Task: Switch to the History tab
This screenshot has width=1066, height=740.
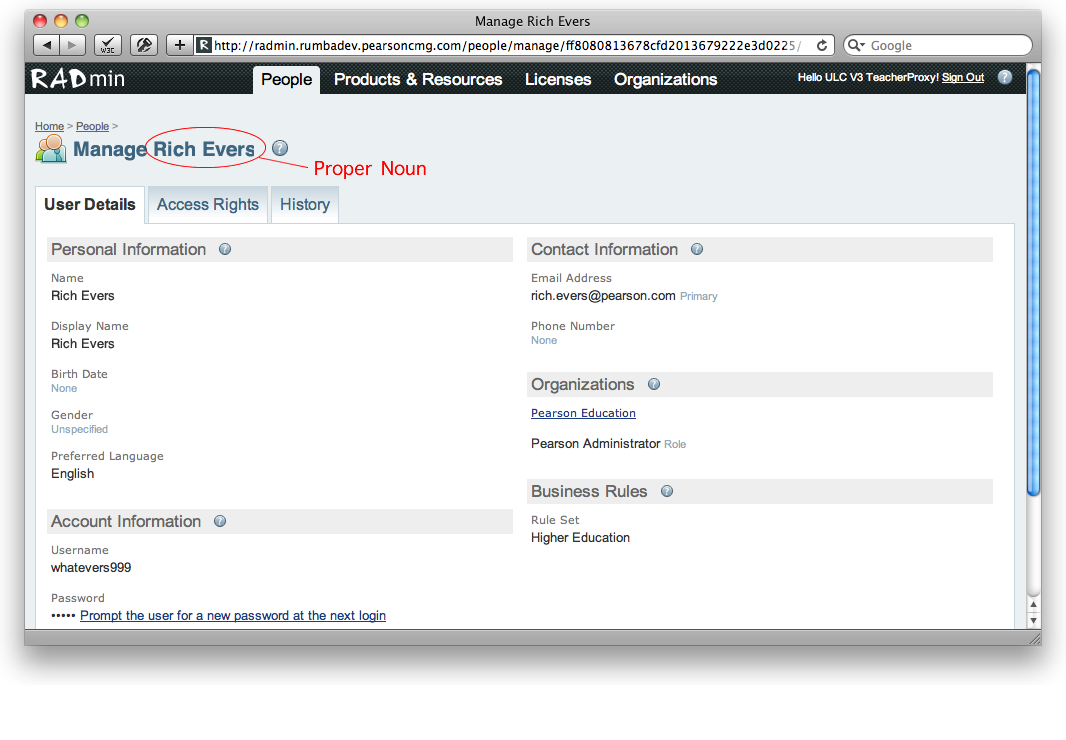Action: (x=305, y=205)
